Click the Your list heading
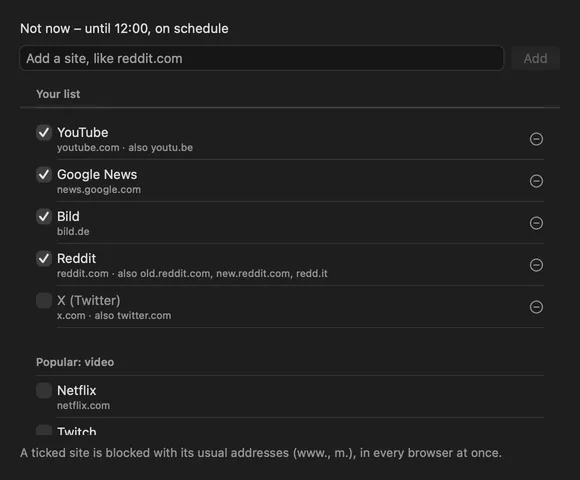This screenshot has width=580, height=480. pos(58,94)
